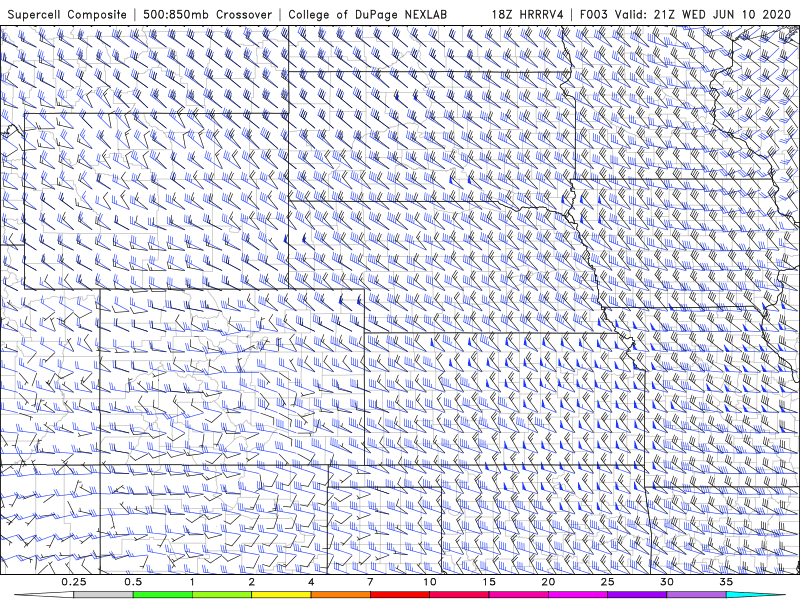
Task: Click the "College of DuPage NEXLAB" label
Action: 367,14
